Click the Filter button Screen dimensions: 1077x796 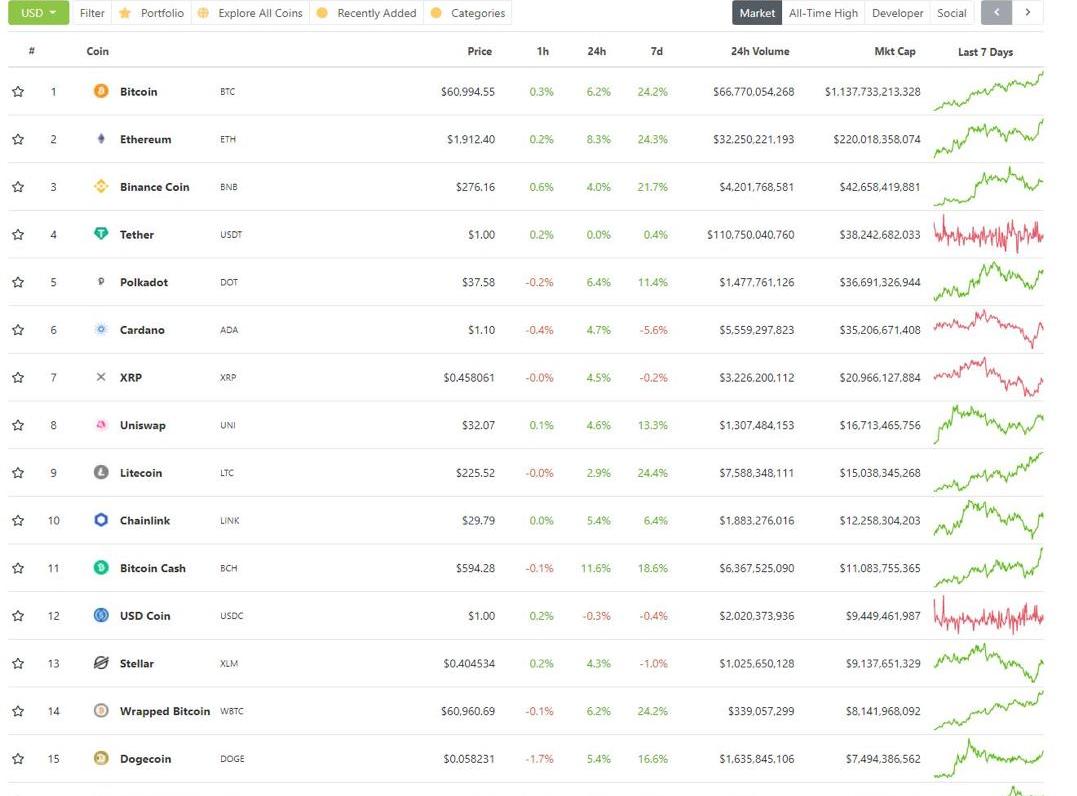[92, 12]
